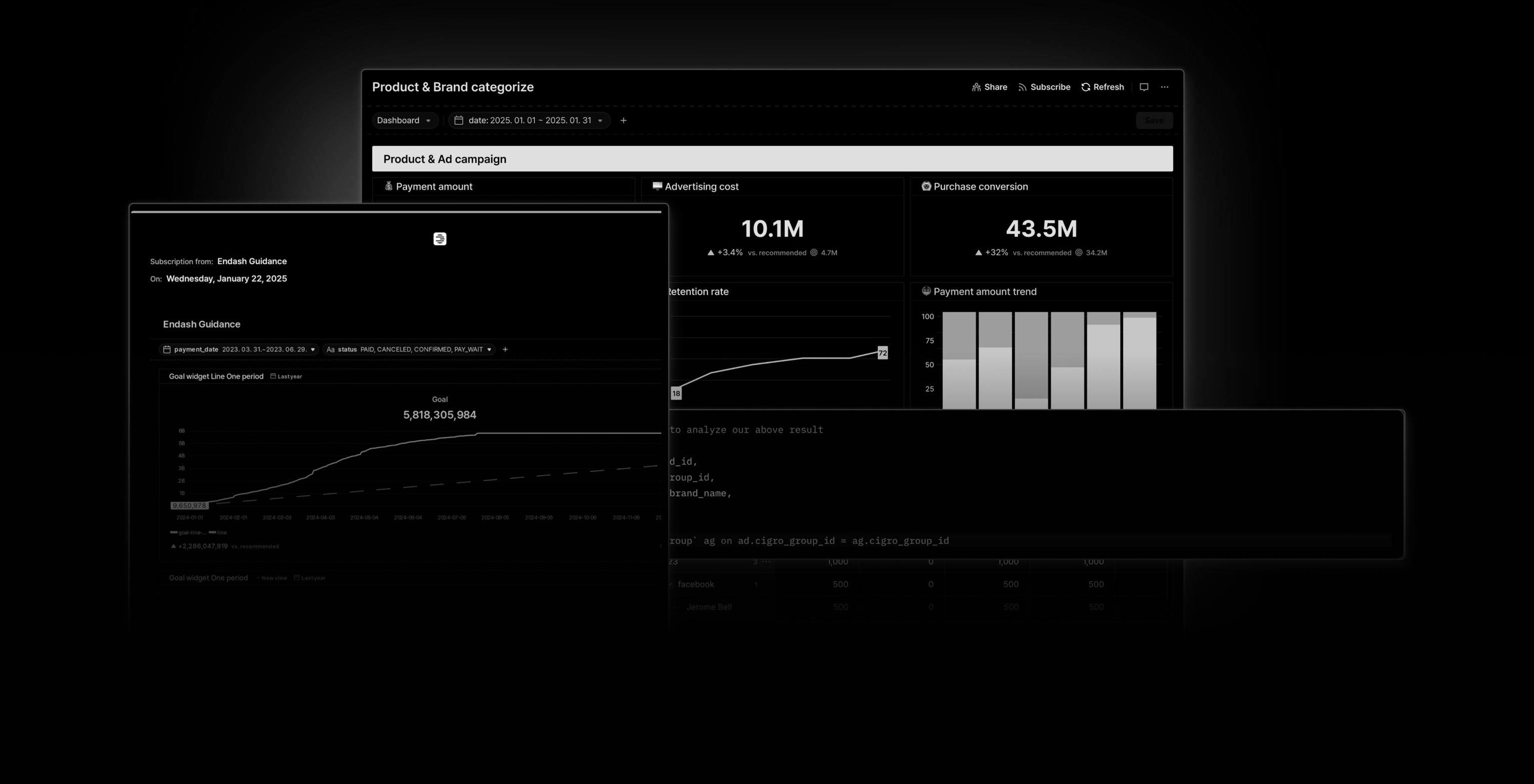Open the Dashboard dropdown

point(405,120)
